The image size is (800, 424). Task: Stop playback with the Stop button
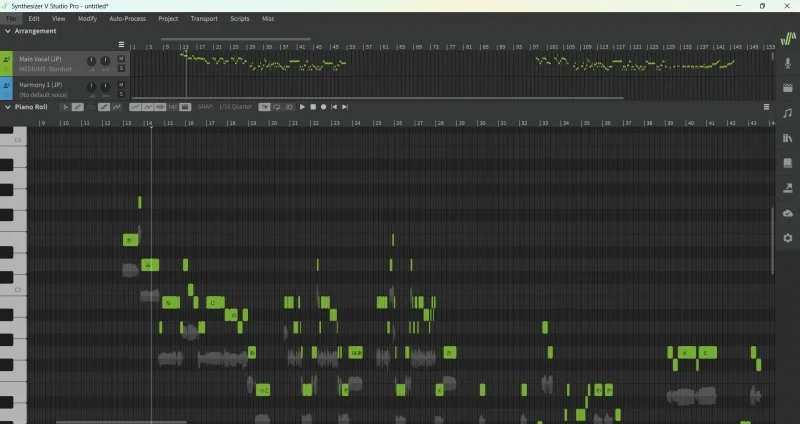(313, 107)
